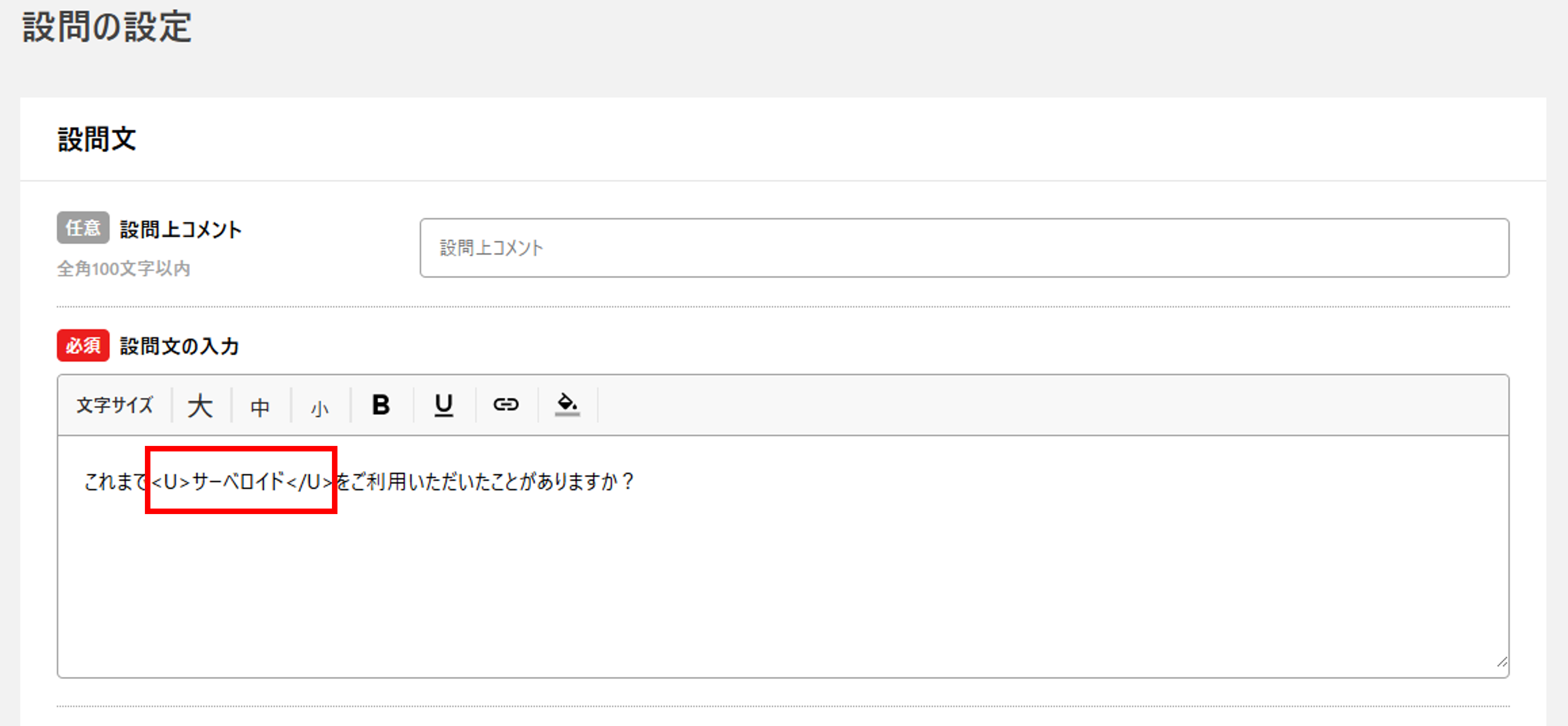Set text size to small (小)
This screenshot has width=1568, height=726.
coord(320,408)
